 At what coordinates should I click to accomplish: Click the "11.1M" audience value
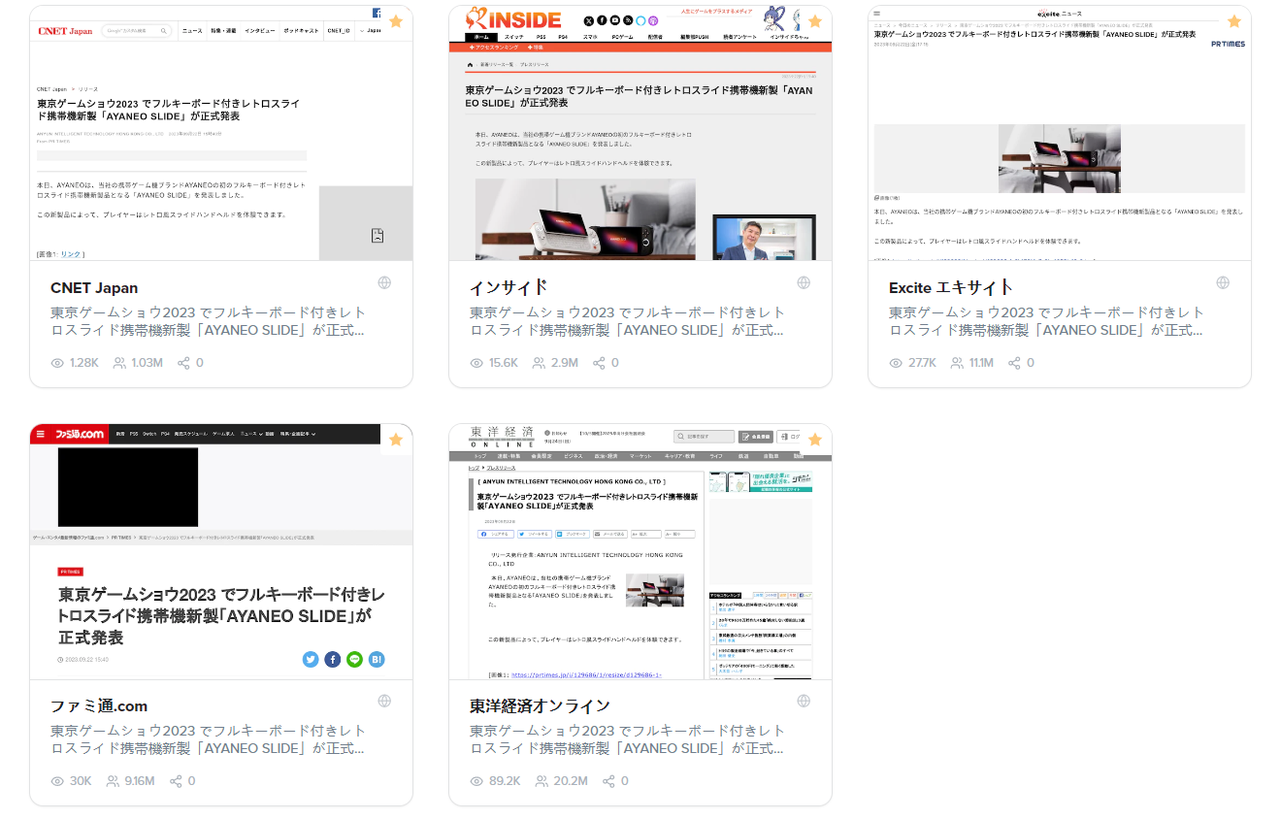[981, 363]
